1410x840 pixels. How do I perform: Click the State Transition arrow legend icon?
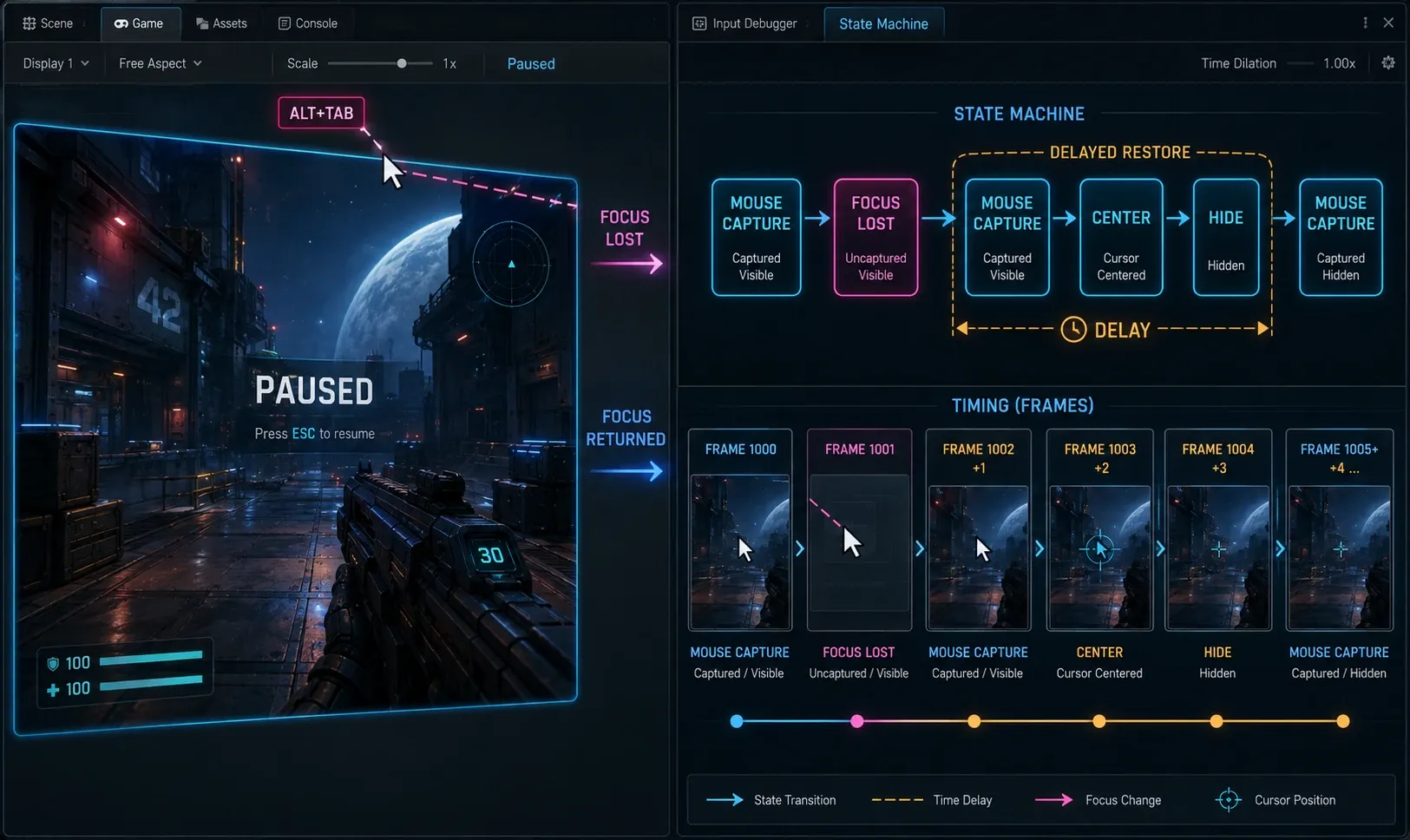[725, 800]
